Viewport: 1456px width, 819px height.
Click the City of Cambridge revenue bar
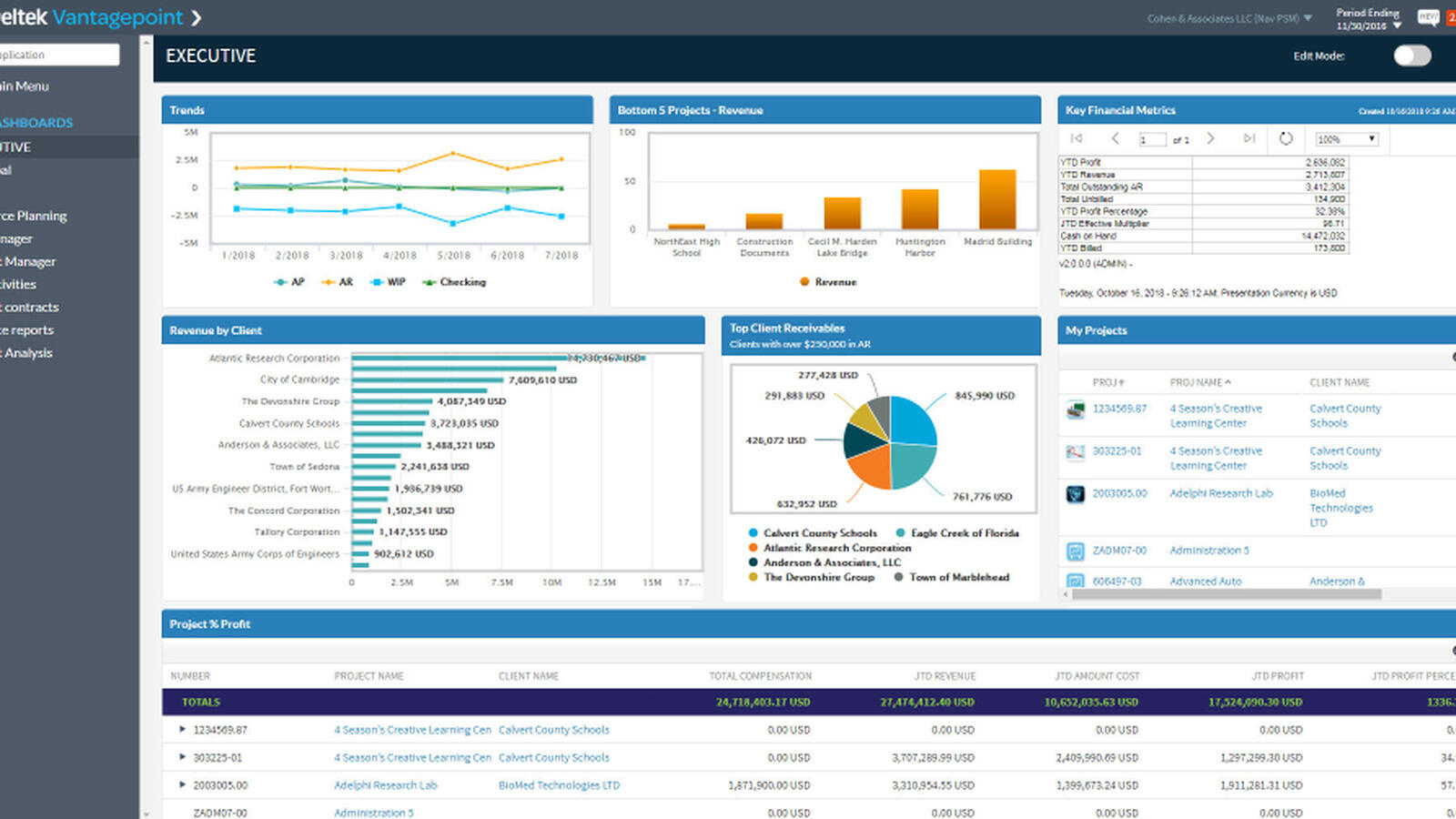(x=427, y=379)
